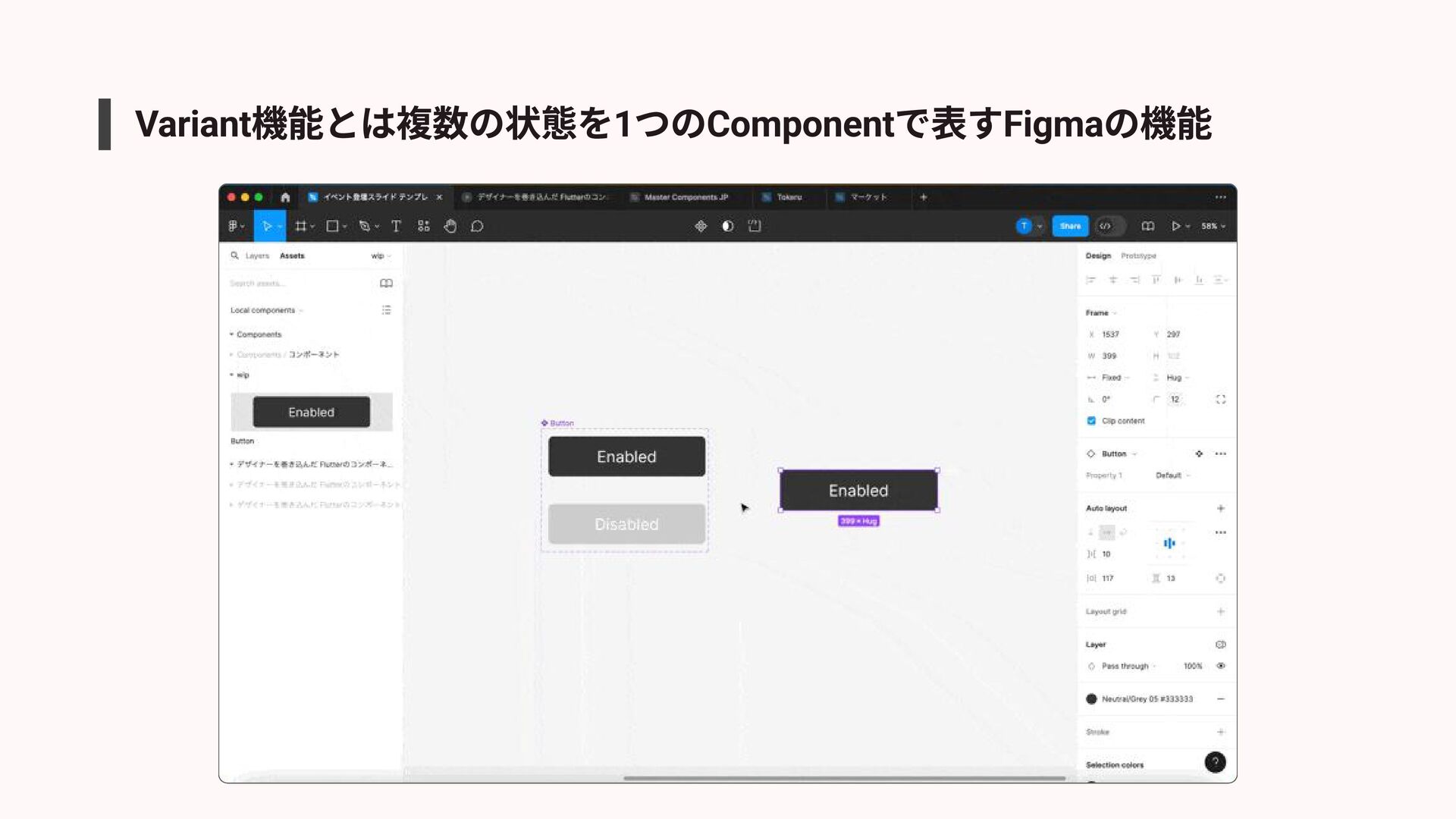The image size is (1456, 819).
Task: Add a Layout grid with plus button
Action: point(1220,611)
